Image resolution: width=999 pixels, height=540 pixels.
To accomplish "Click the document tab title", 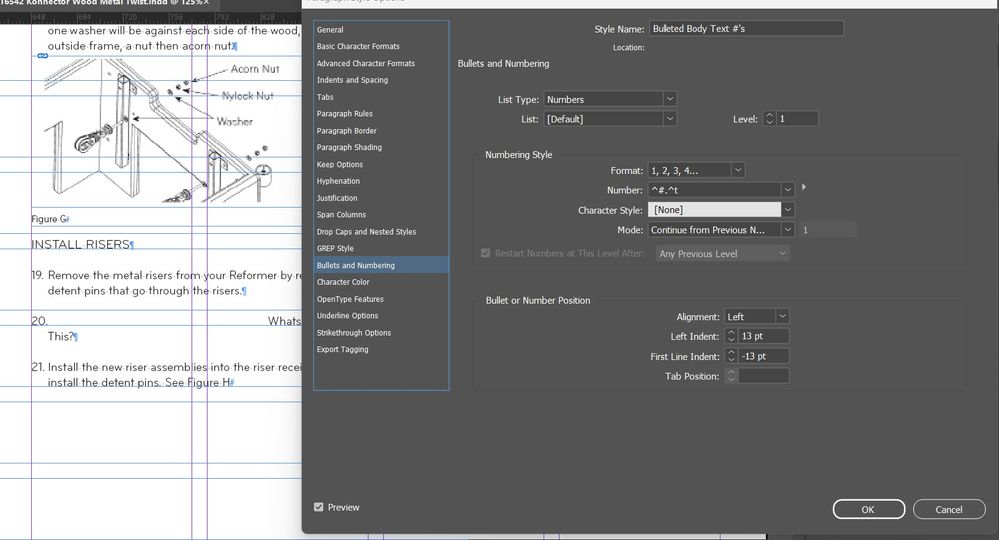I will click(102, 3).
